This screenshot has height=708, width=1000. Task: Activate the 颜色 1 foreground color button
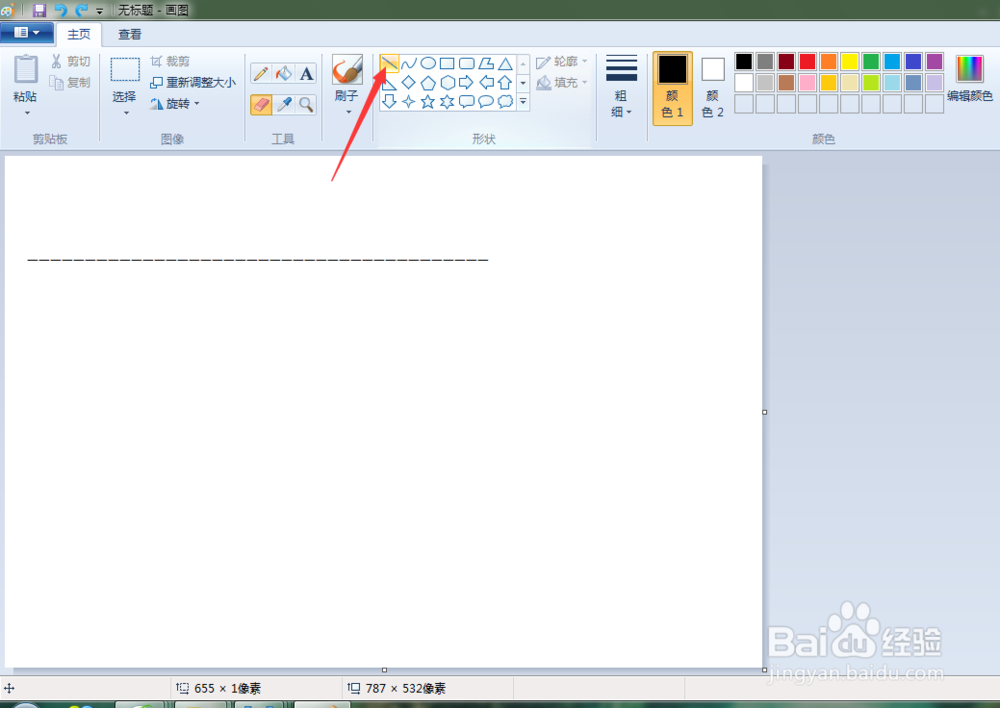coord(672,88)
